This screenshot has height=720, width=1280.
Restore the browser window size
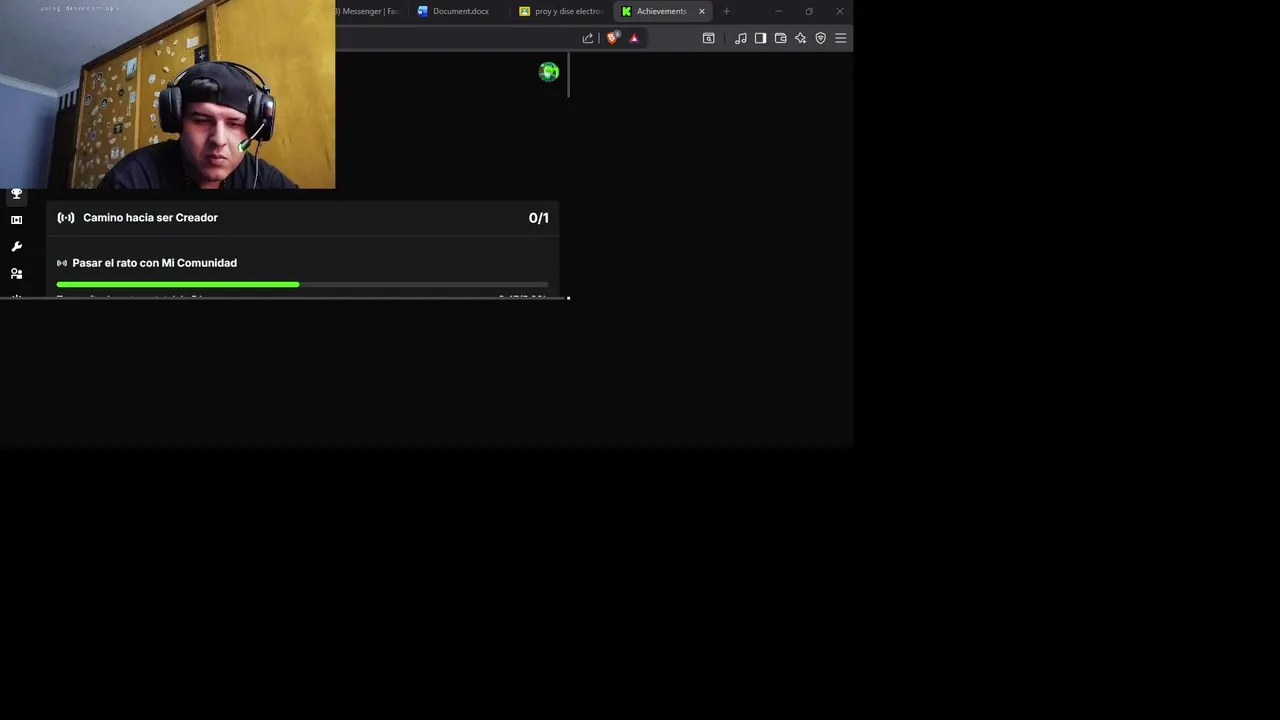click(x=809, y=11)
